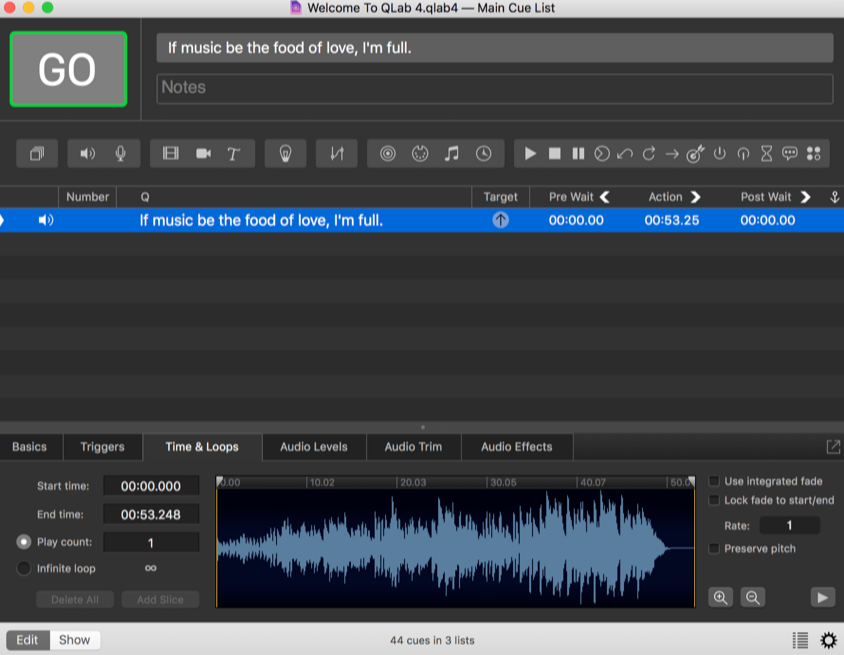Image resolution: width=844 pixels, height=655 pixels.
Task: Switch to Edit mode
Action: click(27, 640)
